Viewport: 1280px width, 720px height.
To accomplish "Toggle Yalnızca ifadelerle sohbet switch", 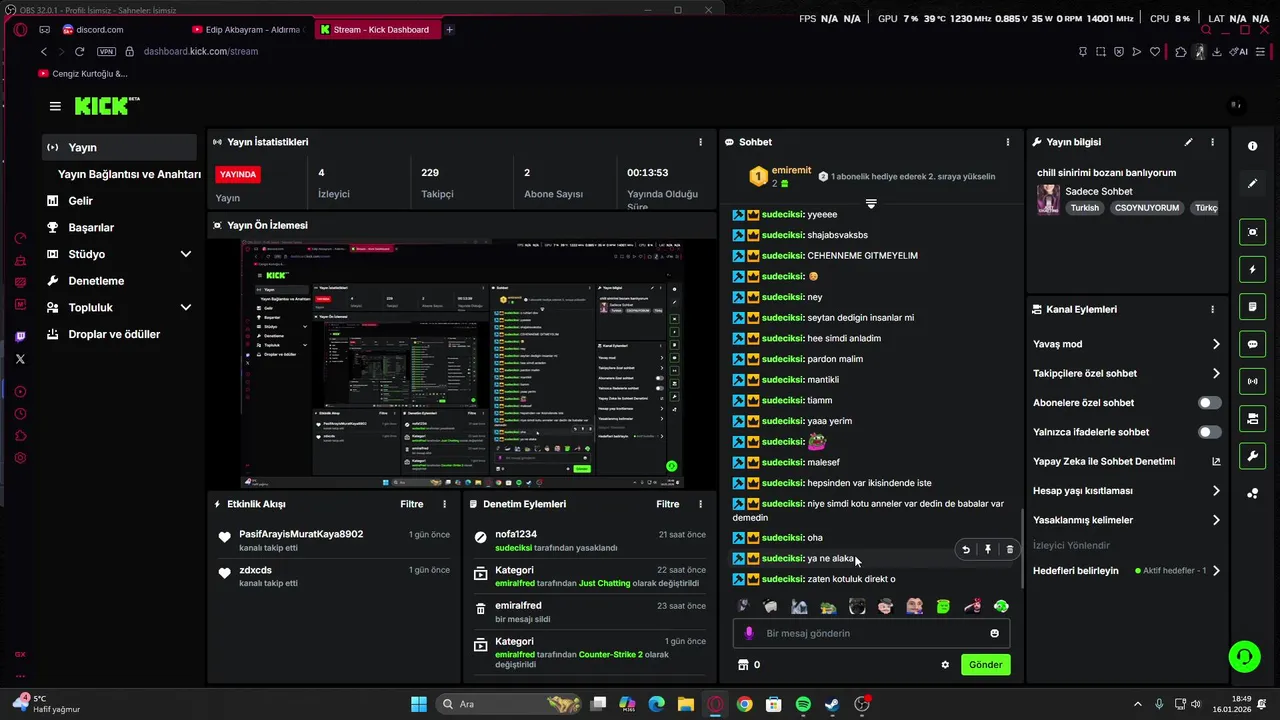I will tap(1210, 432).
